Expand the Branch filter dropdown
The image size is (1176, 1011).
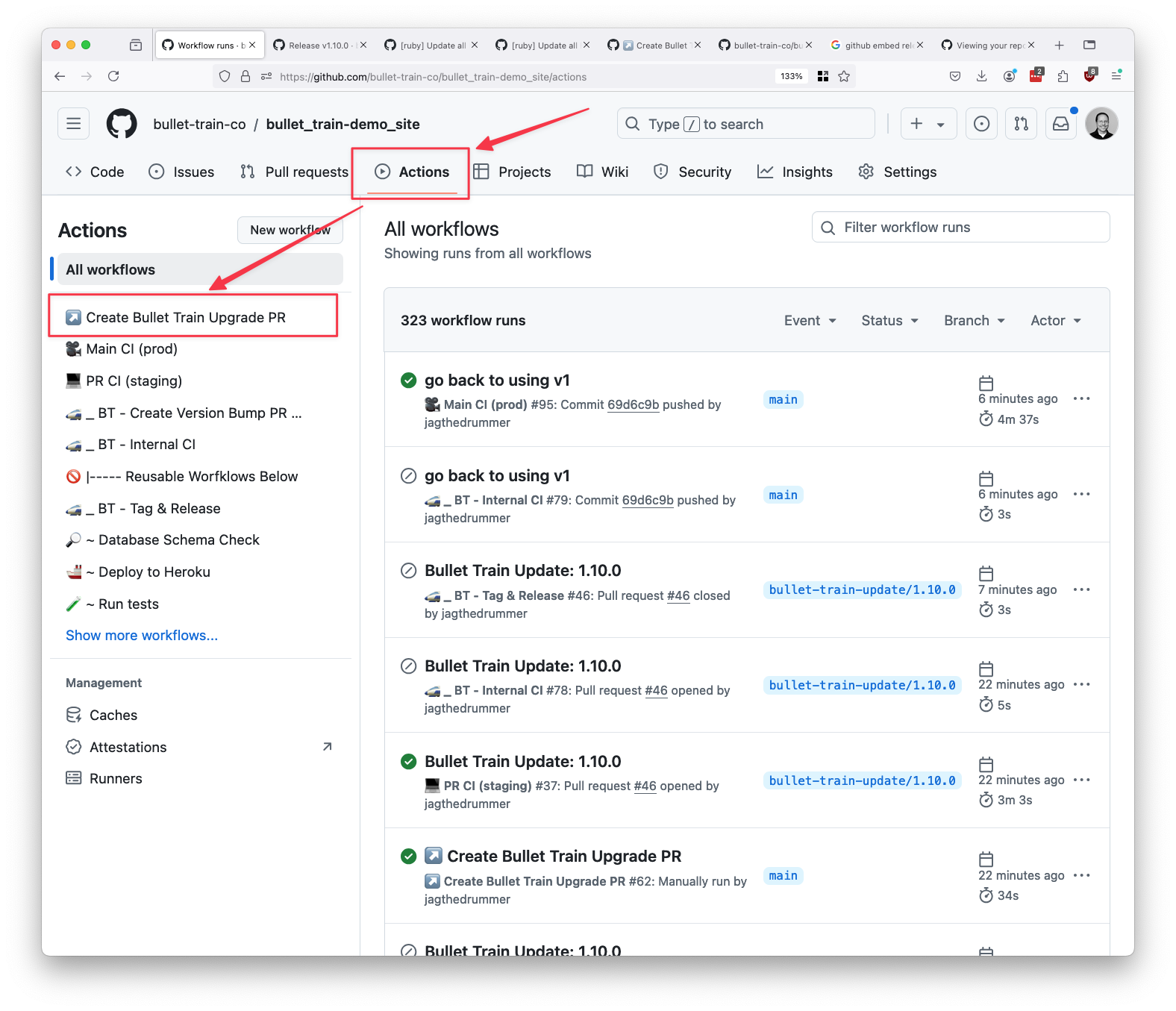[x=975, y=320]
